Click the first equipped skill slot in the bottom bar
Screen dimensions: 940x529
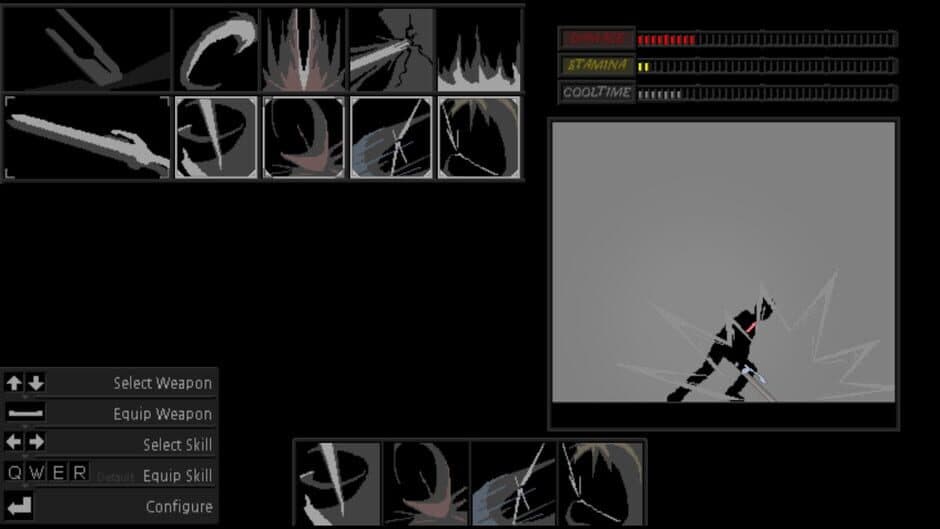click(338, 483)
